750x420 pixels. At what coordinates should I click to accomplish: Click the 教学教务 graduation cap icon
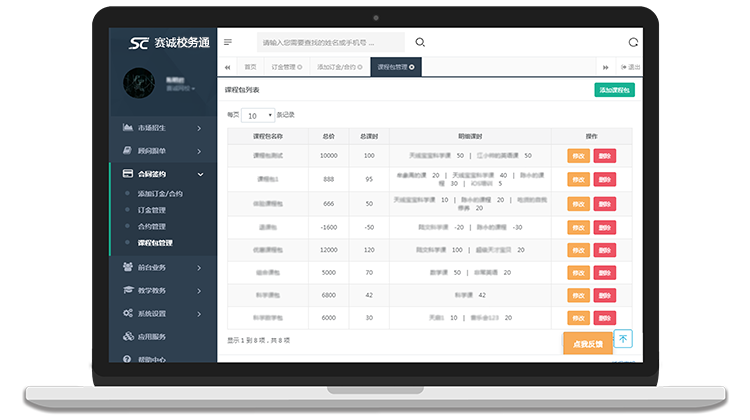pyautogui.click(x=128, y=290)
